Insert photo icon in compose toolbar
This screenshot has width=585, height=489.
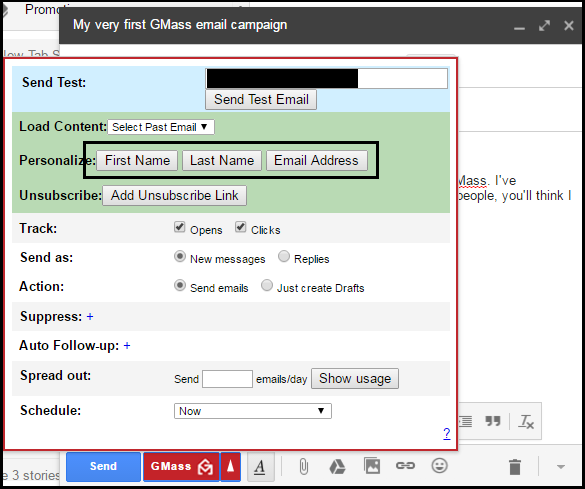372,466
